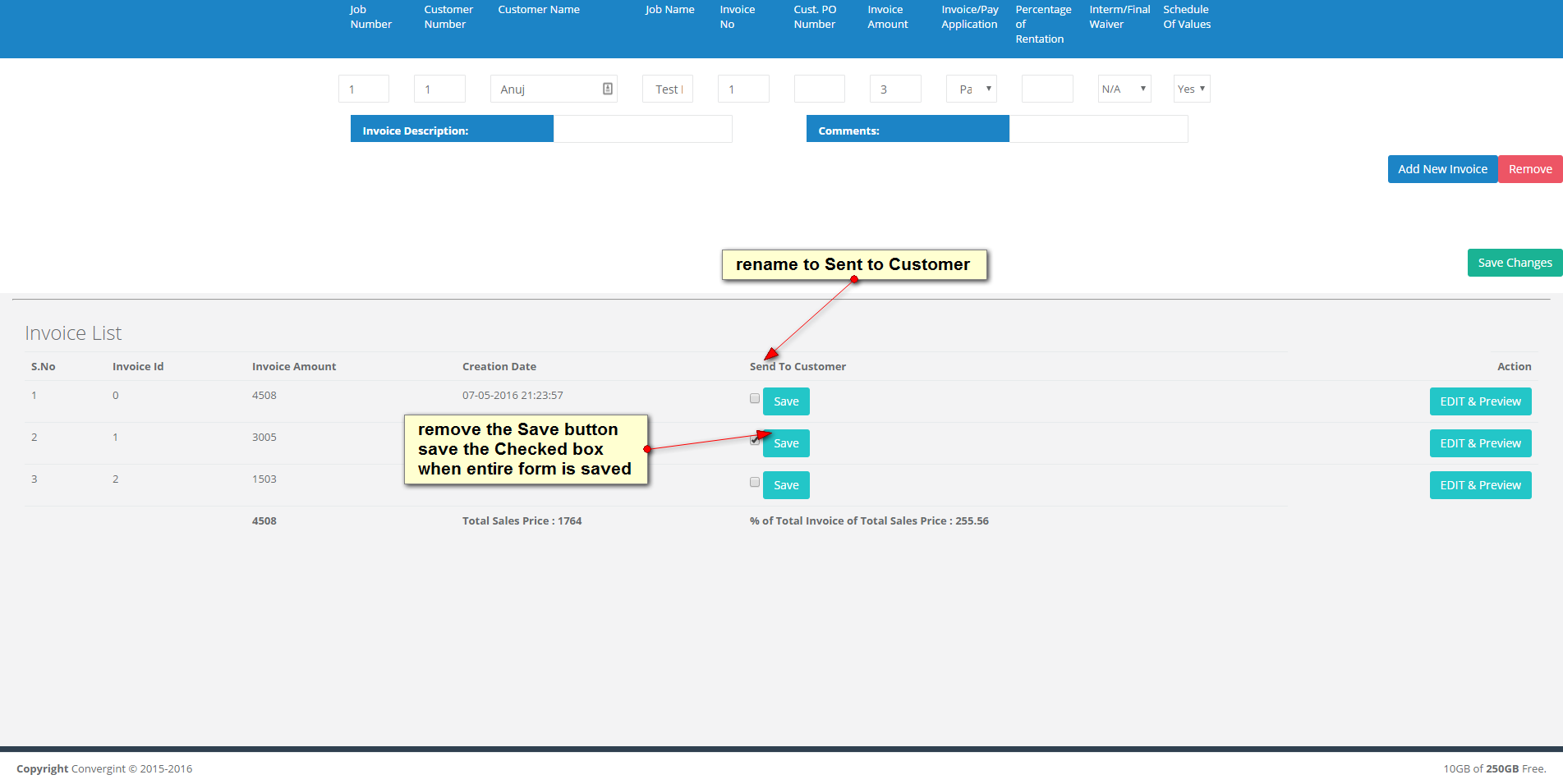Click the invoice amount 3005 cell
Image resolution: width=1563 pixels, height=784 pixels.
pyautogui.click(x=264, y=438)
